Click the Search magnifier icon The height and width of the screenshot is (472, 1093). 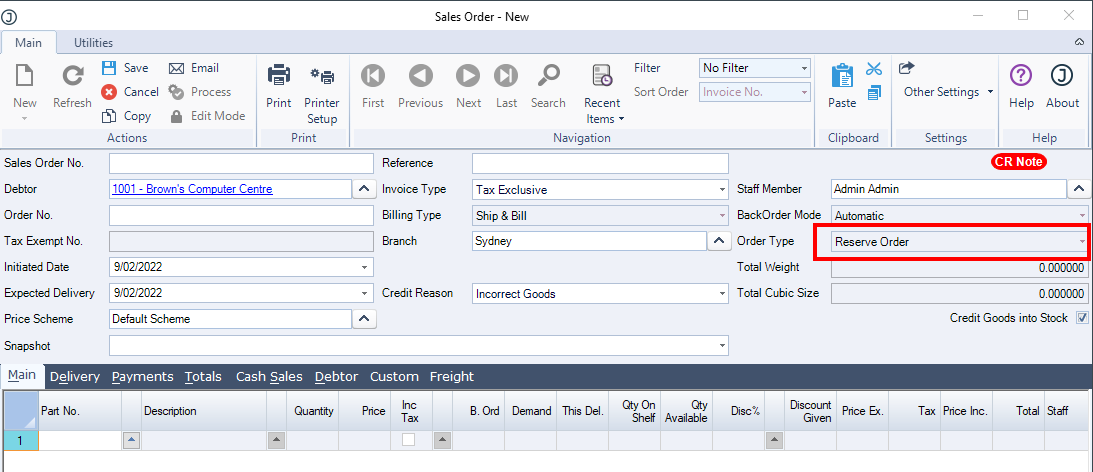pos(548,76)
